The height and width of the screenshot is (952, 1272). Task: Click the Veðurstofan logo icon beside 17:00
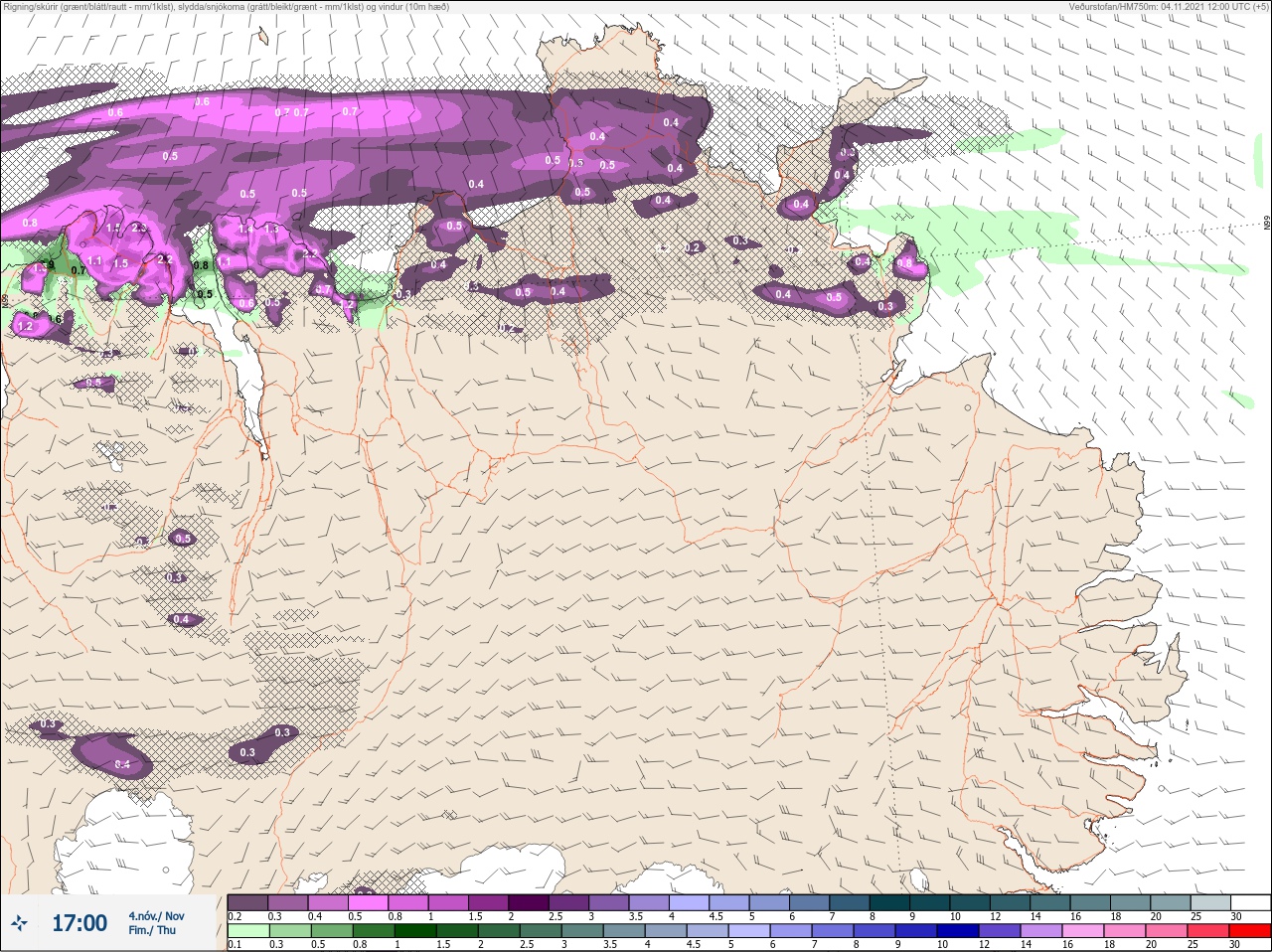pos(21,923)
